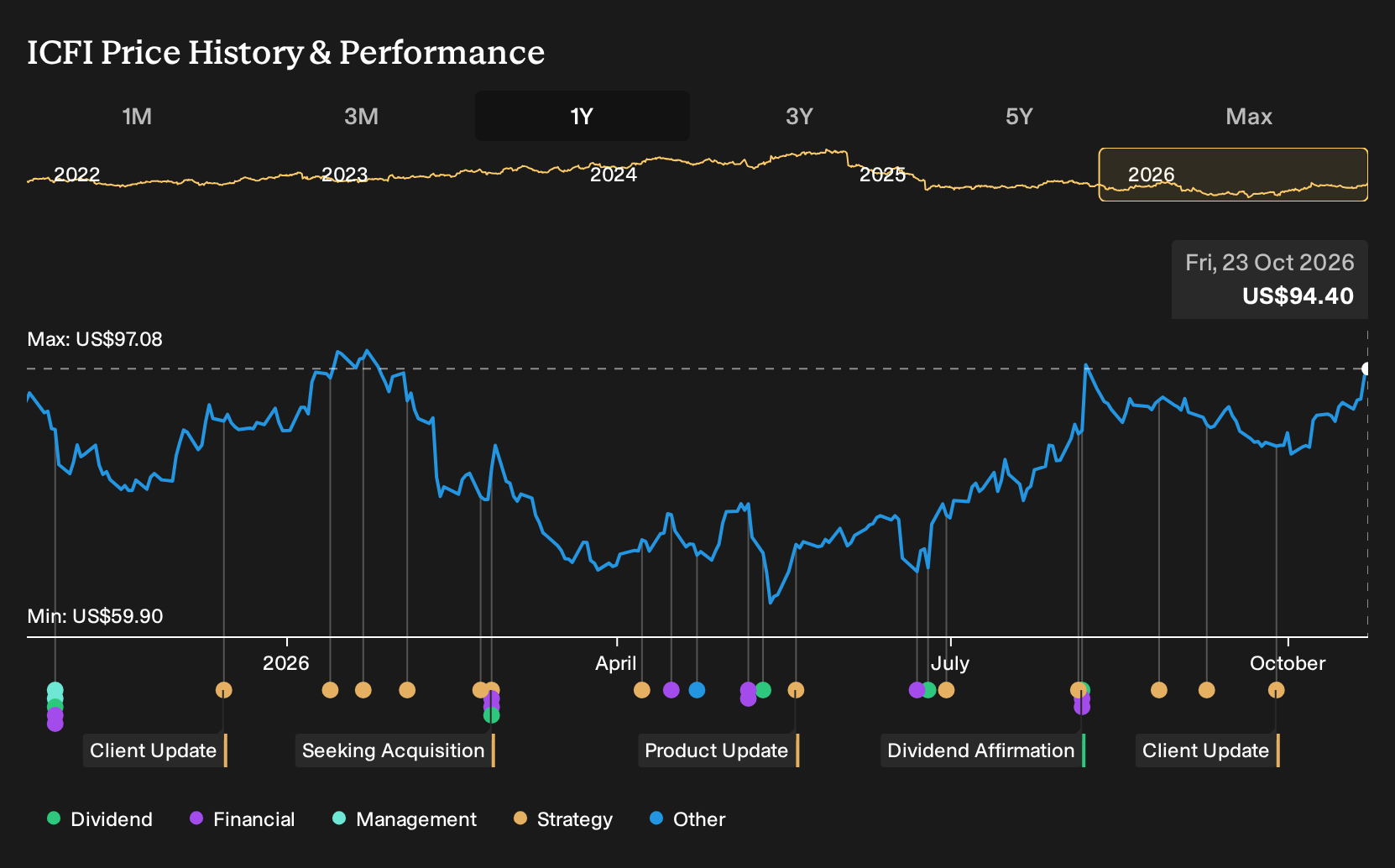Toggle the Management legend item
Image resolution: width=1395 pixels, height=868 pixels.
coord(405,819)
